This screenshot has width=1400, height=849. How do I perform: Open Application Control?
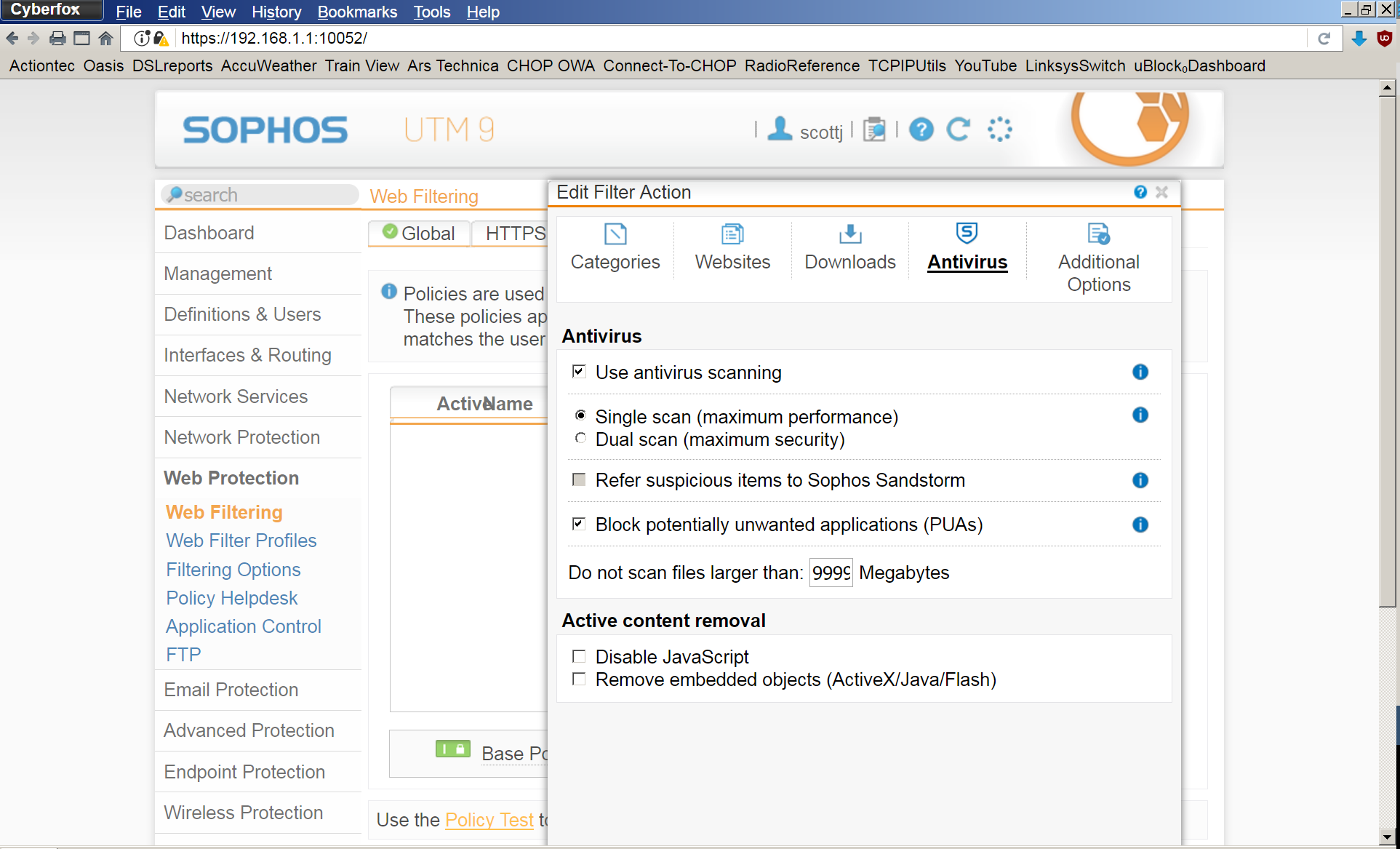pos(244,626)
